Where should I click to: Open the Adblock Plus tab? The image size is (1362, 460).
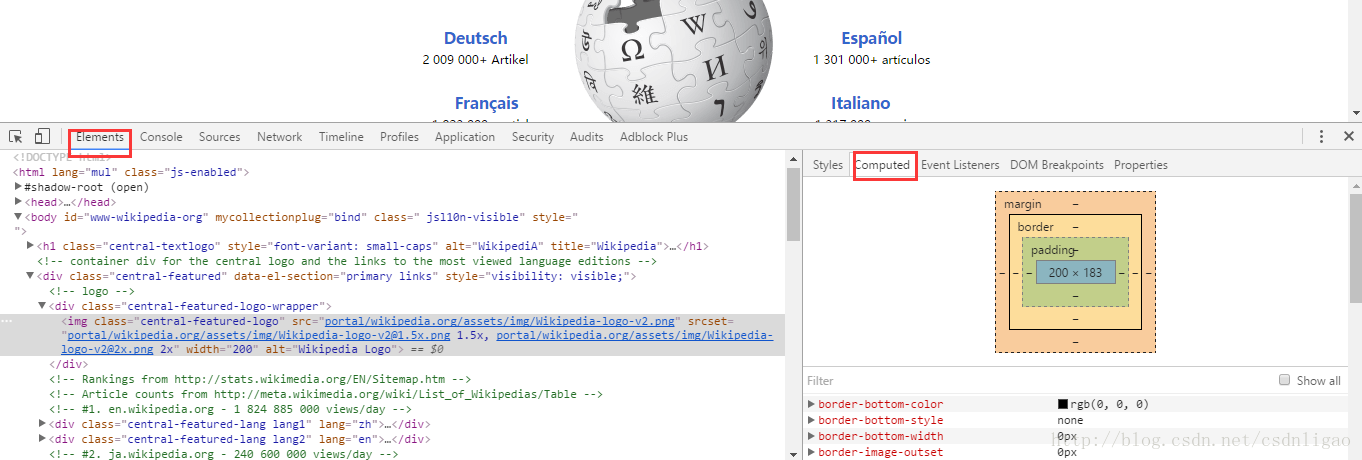(x=654, y=137)
